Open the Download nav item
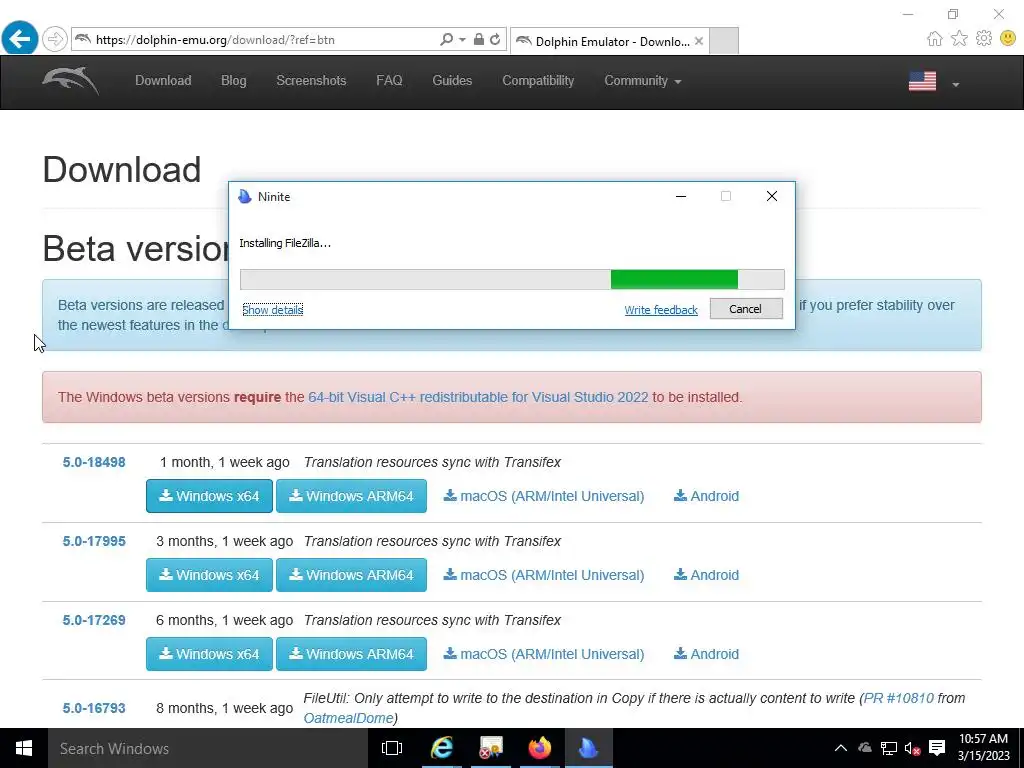The width and height of the screenshot is (1024, 768). coord(163,80)
